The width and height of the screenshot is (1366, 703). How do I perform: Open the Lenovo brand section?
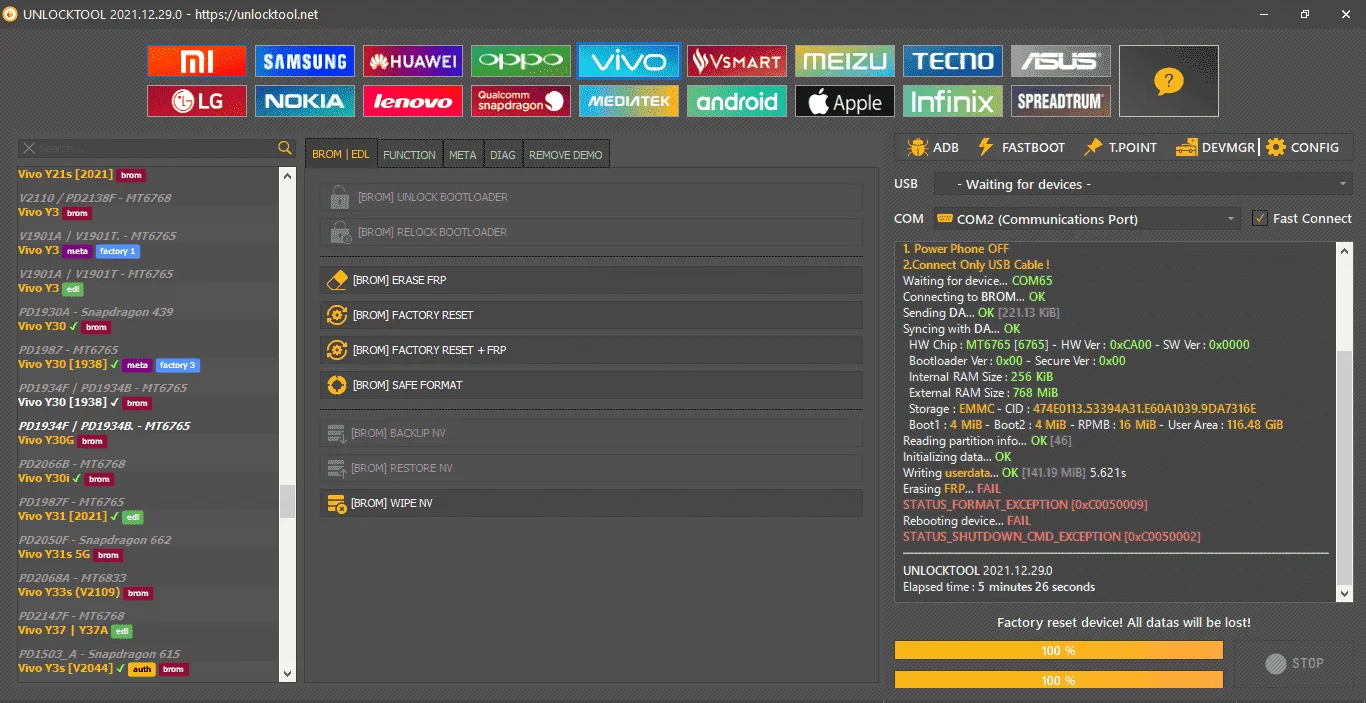(412, 101)
